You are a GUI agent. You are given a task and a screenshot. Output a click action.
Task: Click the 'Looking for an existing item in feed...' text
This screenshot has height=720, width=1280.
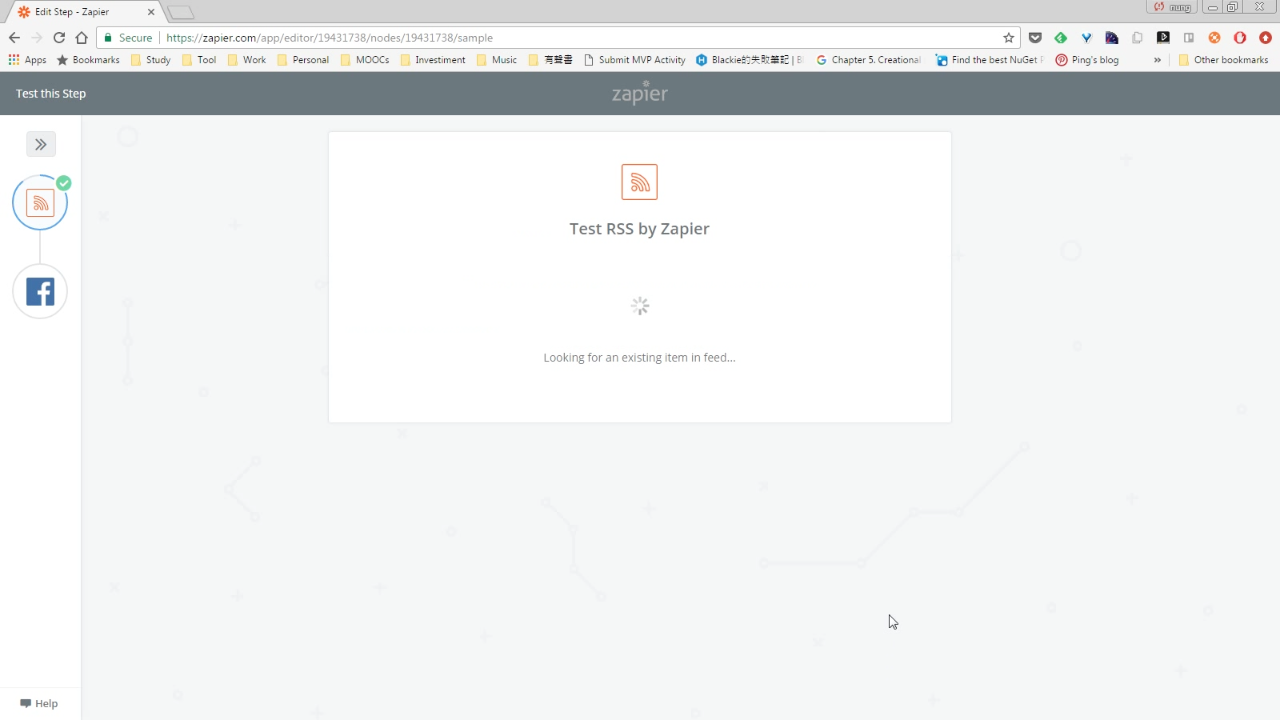pyautogui.click(x=639, y=357)
